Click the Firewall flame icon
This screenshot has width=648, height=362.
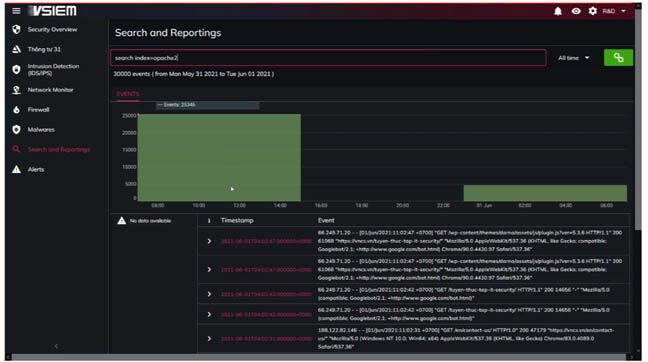[x=16, y=110]
